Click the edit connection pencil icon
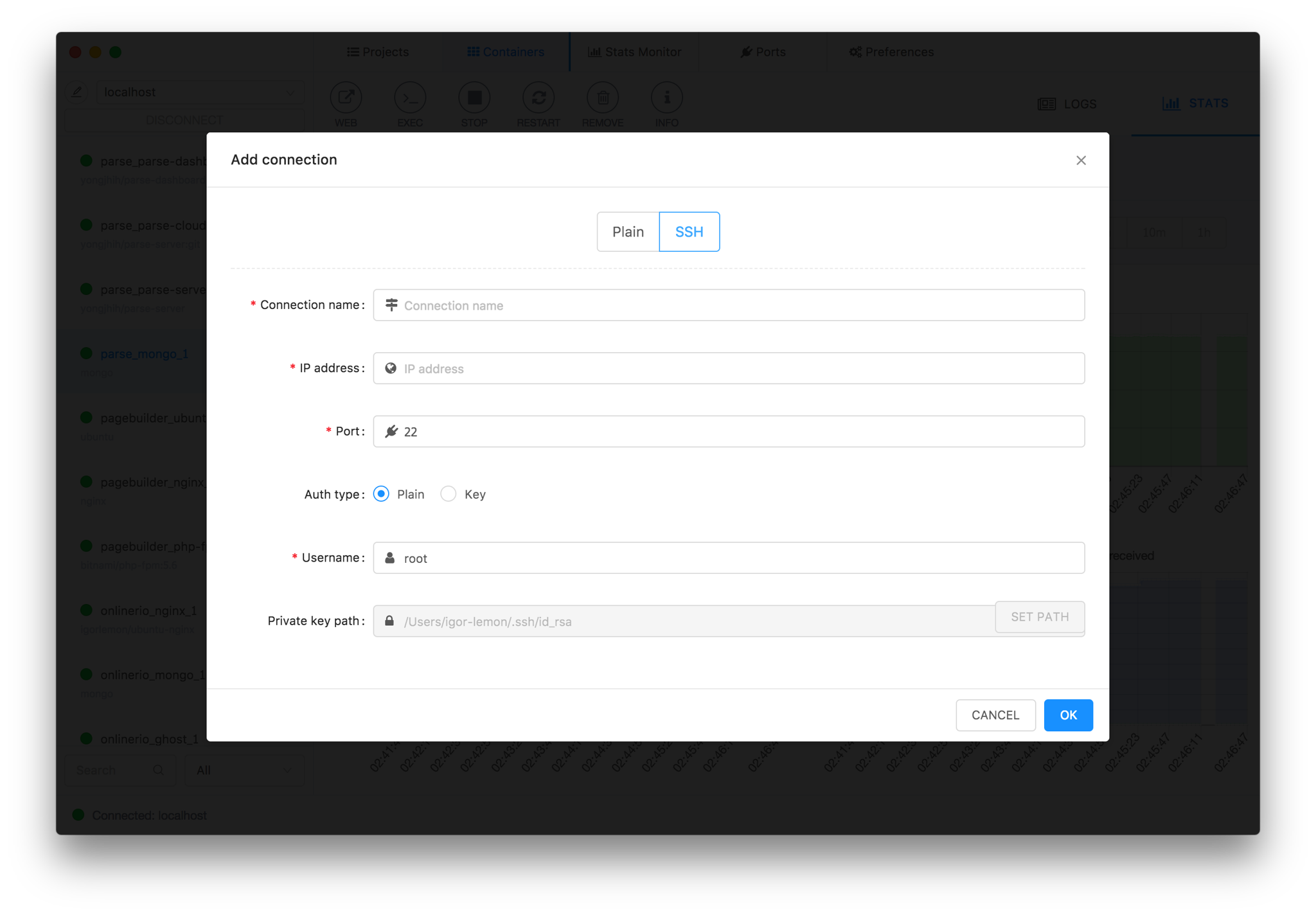This screenshot has width=1316, height=915. pos(77,92)
